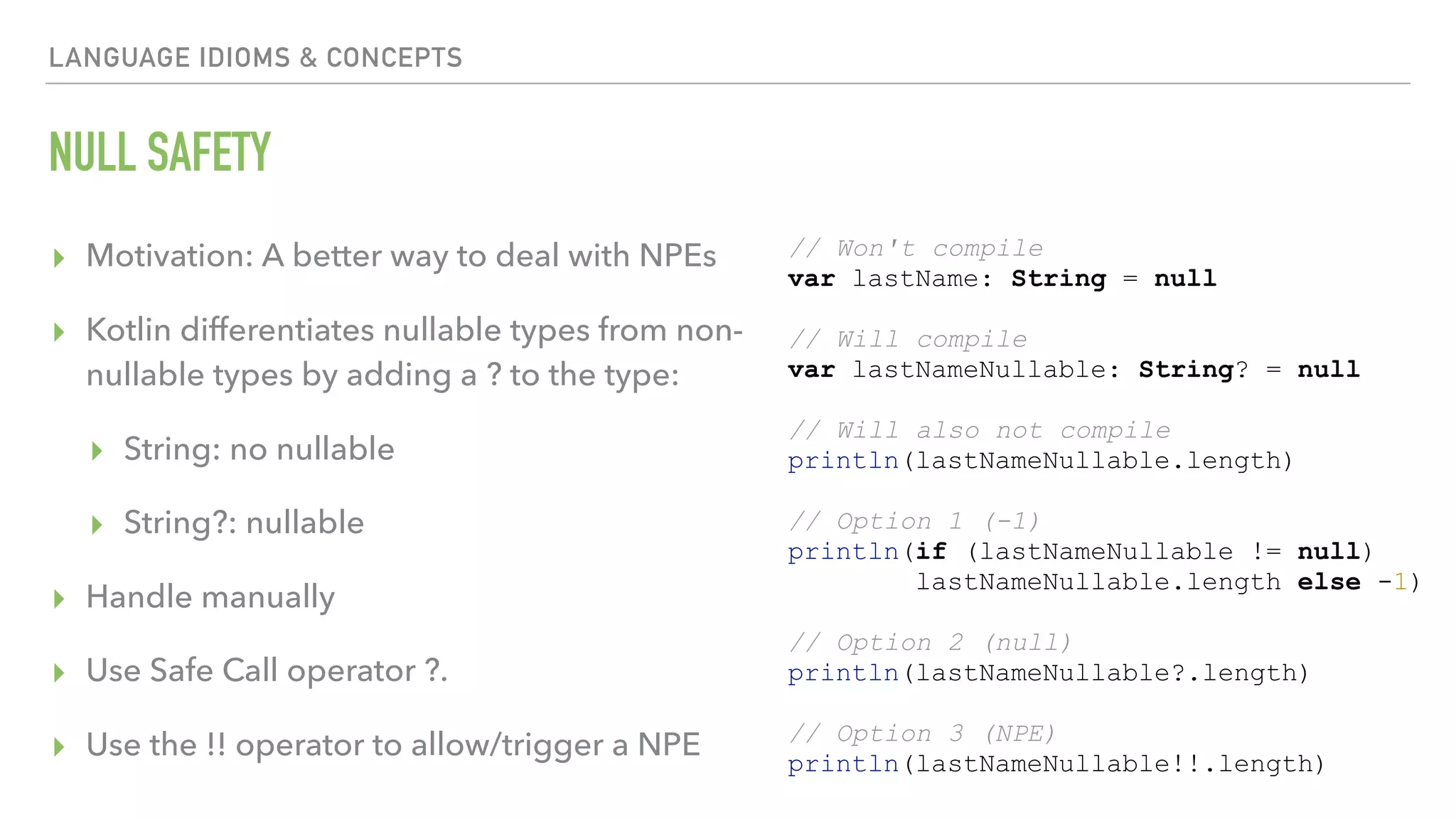The width and height of the screenshot is (1456, 819).
Task: Click the println(lastNameNullable.length) code line
Action: [1039, 461]
